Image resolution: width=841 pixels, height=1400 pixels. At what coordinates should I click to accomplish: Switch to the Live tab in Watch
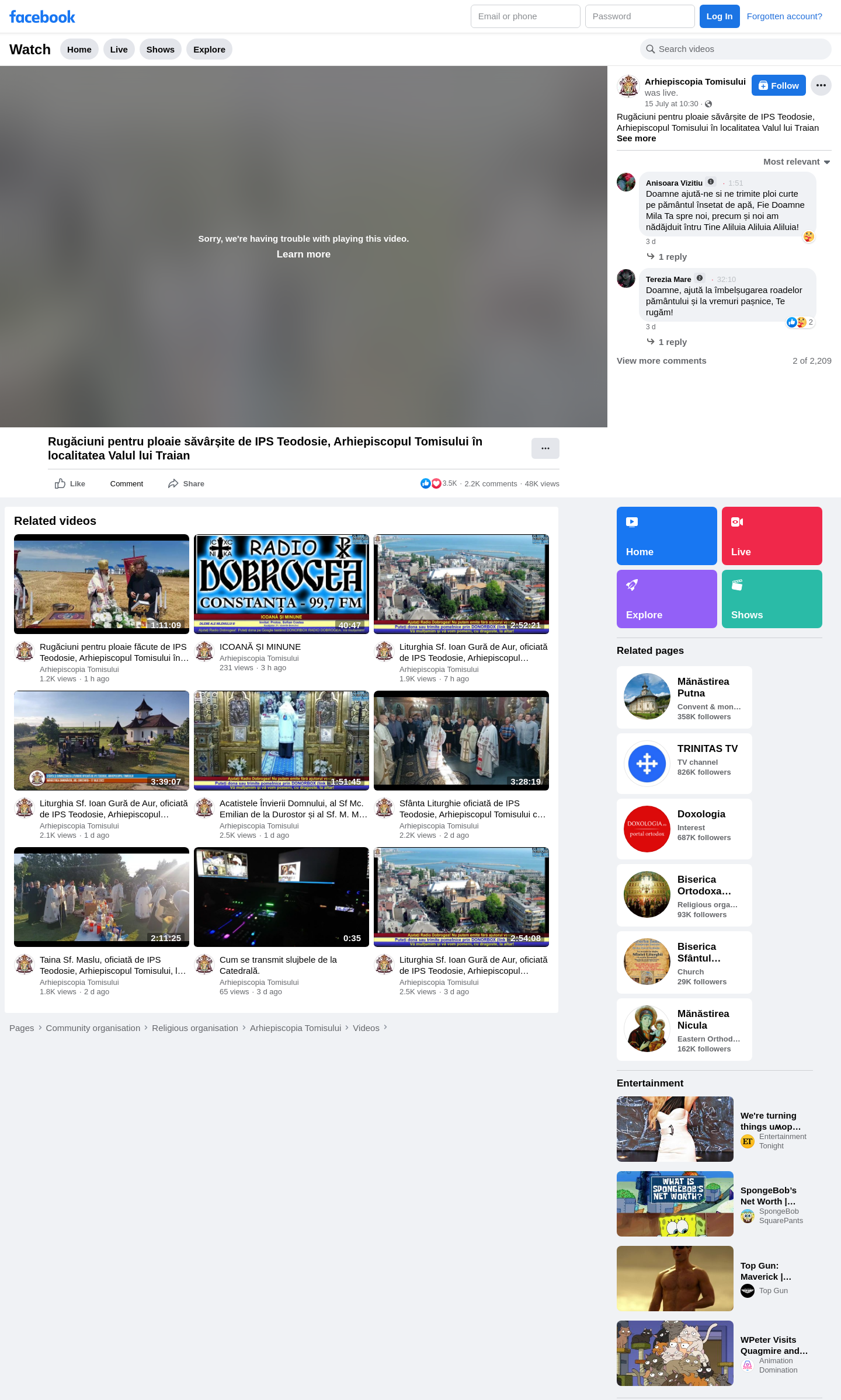coord(119,50)
